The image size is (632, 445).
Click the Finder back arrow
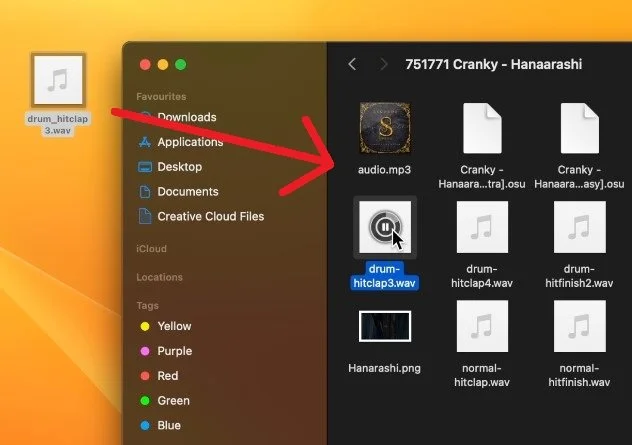point(352,64)
